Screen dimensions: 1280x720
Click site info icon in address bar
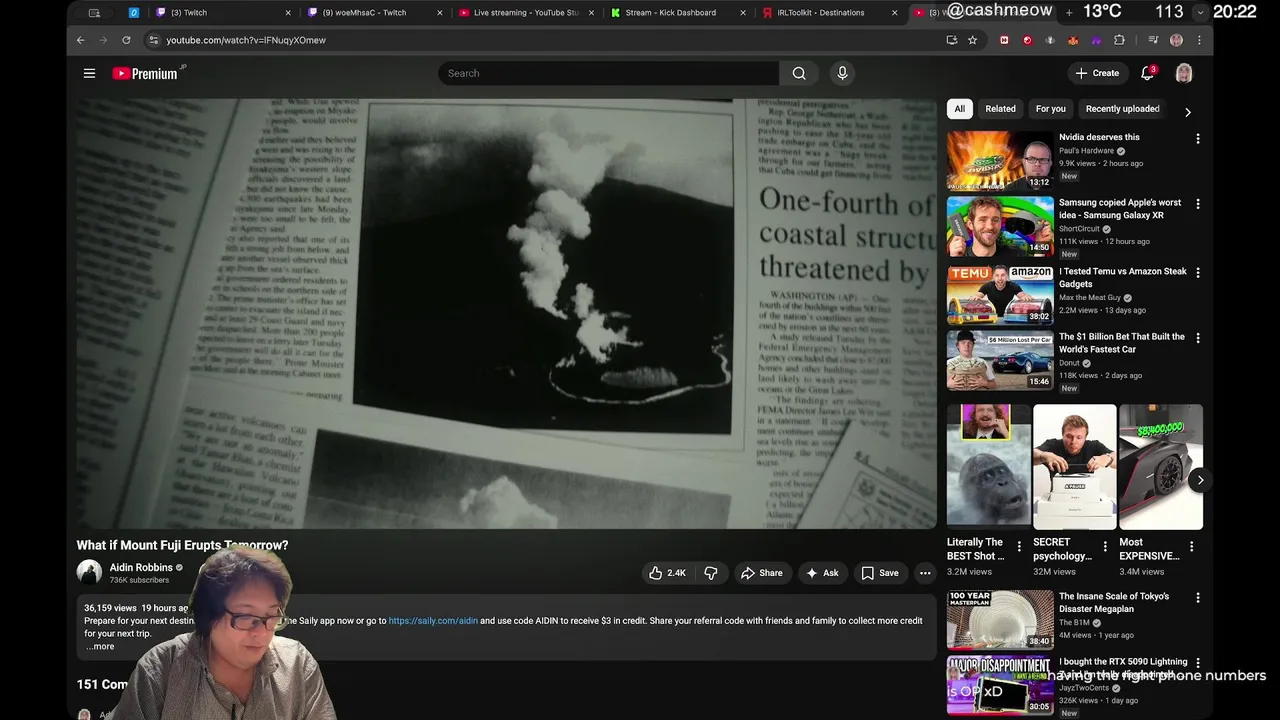coord(153,40)
